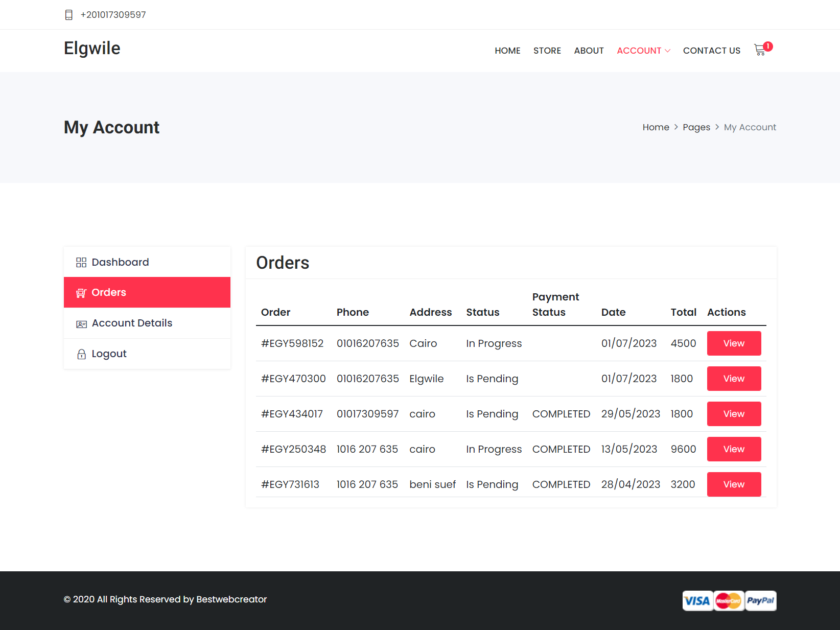840x630 pixels.
Task: Select the Dashboard grid icon in sidebar
Action: [80, 262]
